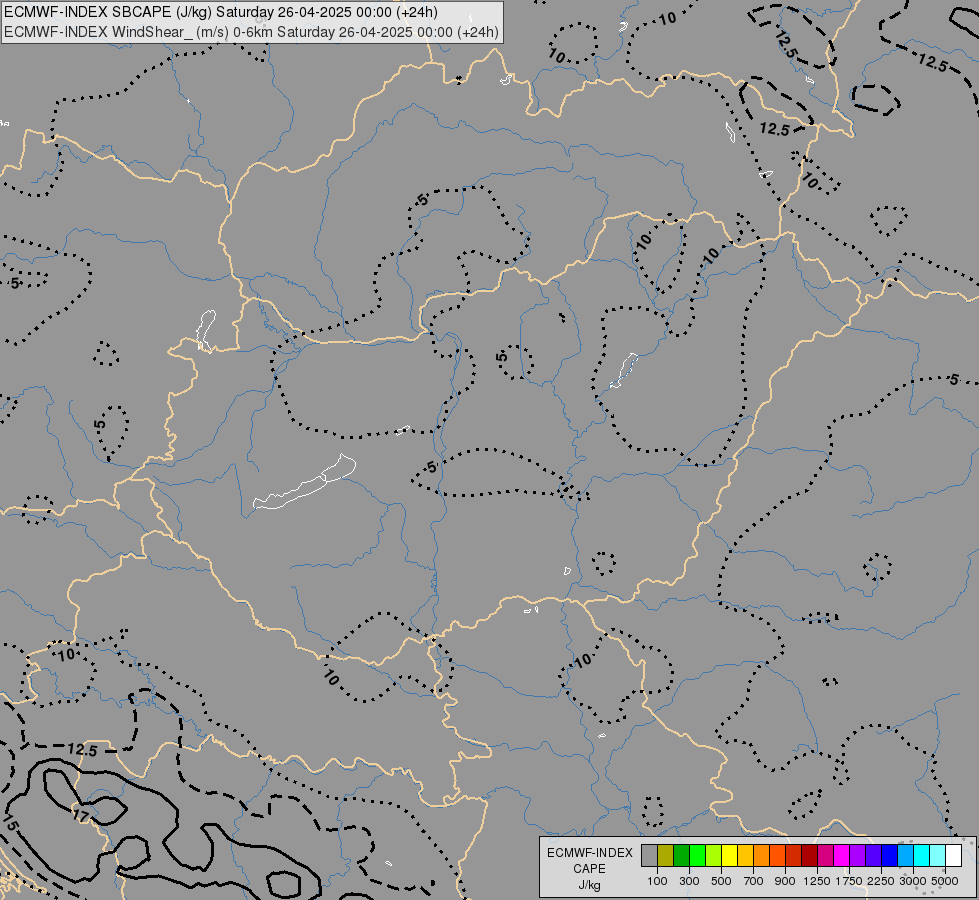Click the bright magenta legend swatch
The image size is (979, 900).
coord(842,855)
